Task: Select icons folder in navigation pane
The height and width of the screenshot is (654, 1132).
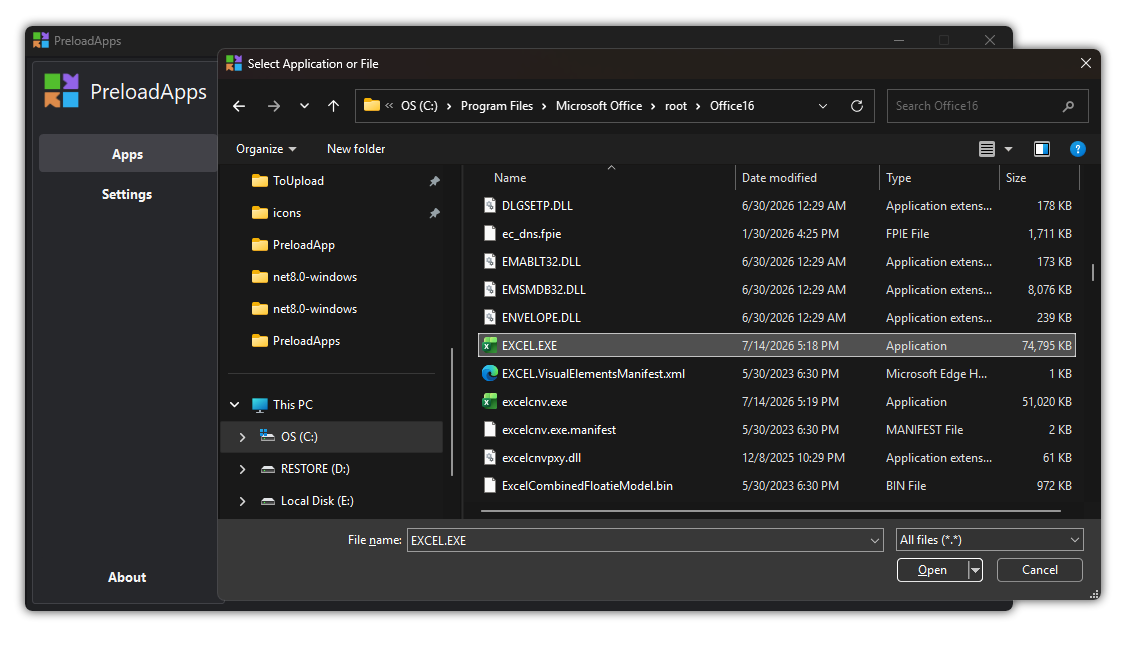Action: tap(287, 213)
